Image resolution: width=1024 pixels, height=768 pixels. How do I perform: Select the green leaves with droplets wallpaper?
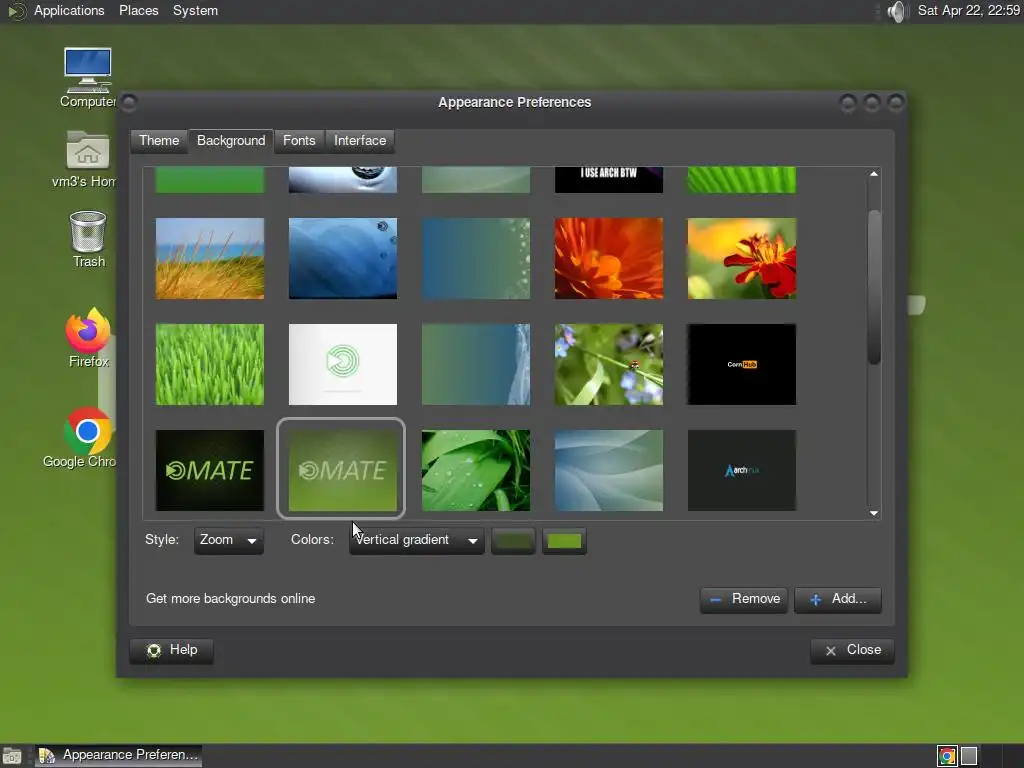(x=476, y=470)
